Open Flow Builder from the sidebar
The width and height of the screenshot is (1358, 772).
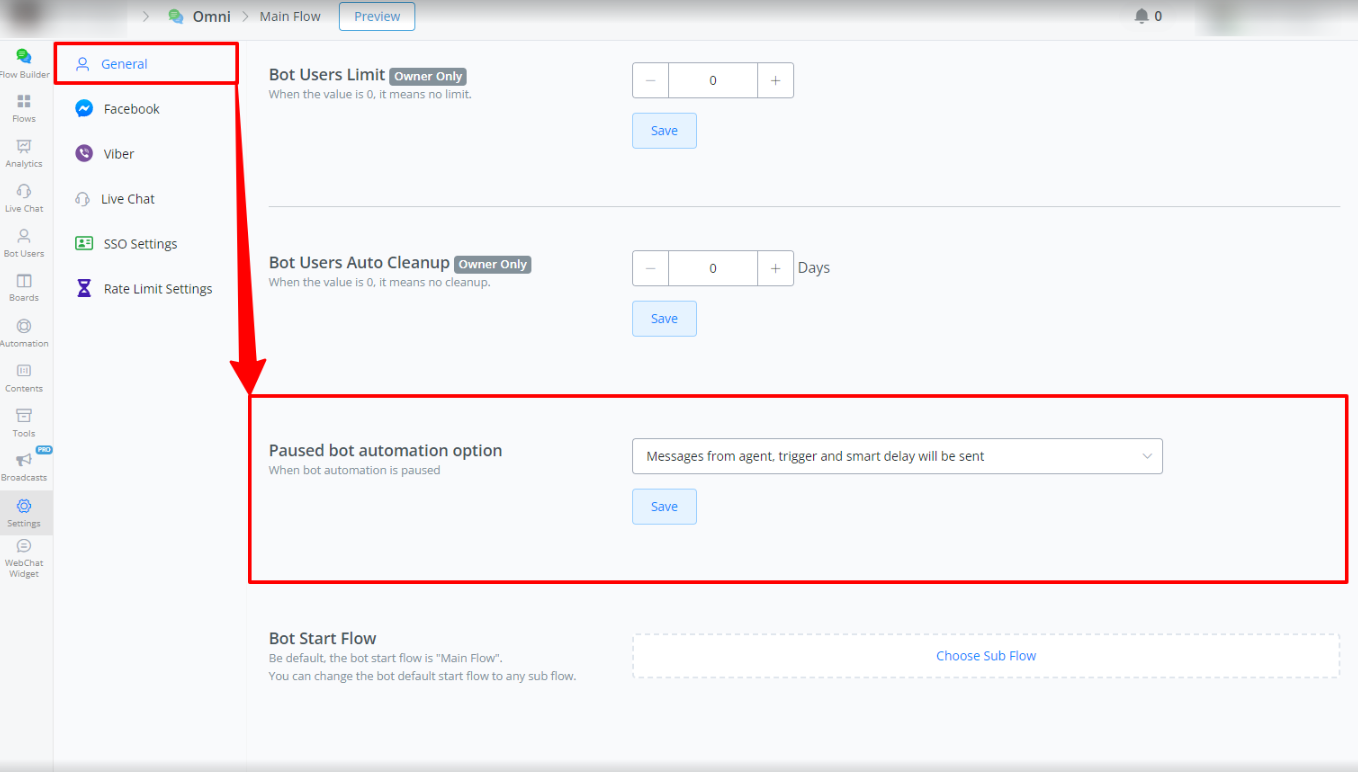(24, 62)
